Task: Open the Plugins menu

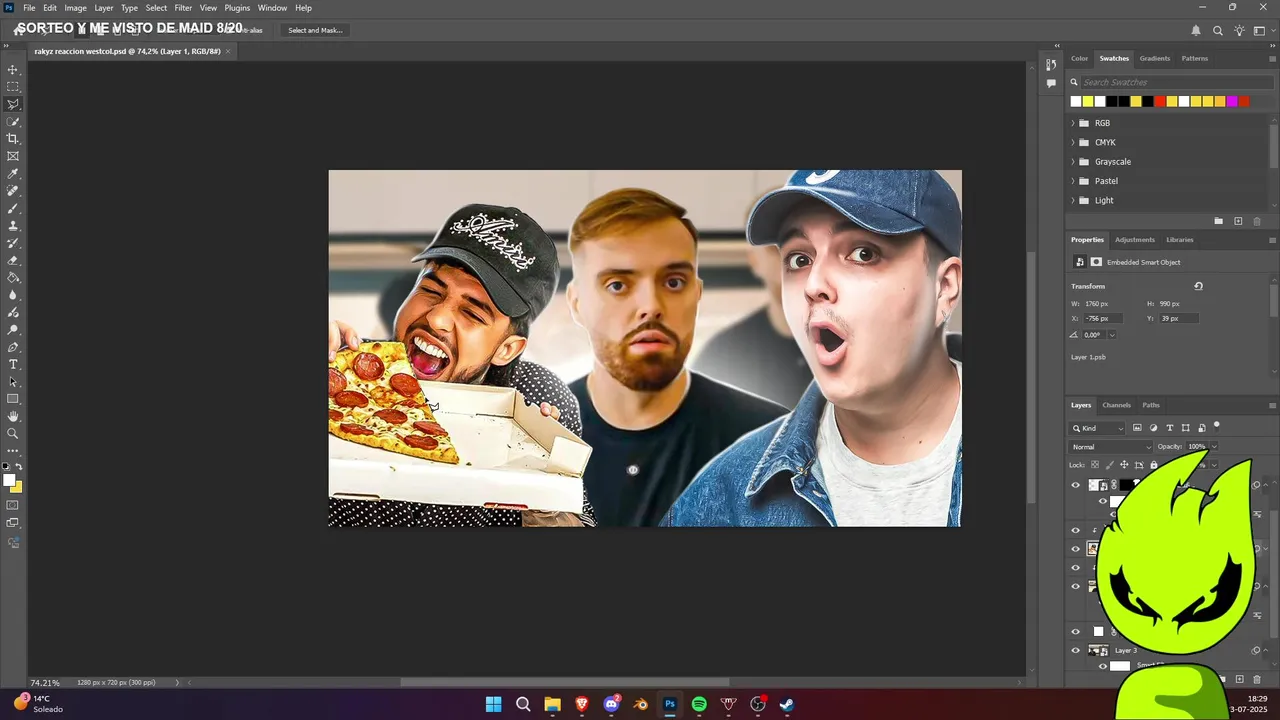Action: [x=237, y=8]
